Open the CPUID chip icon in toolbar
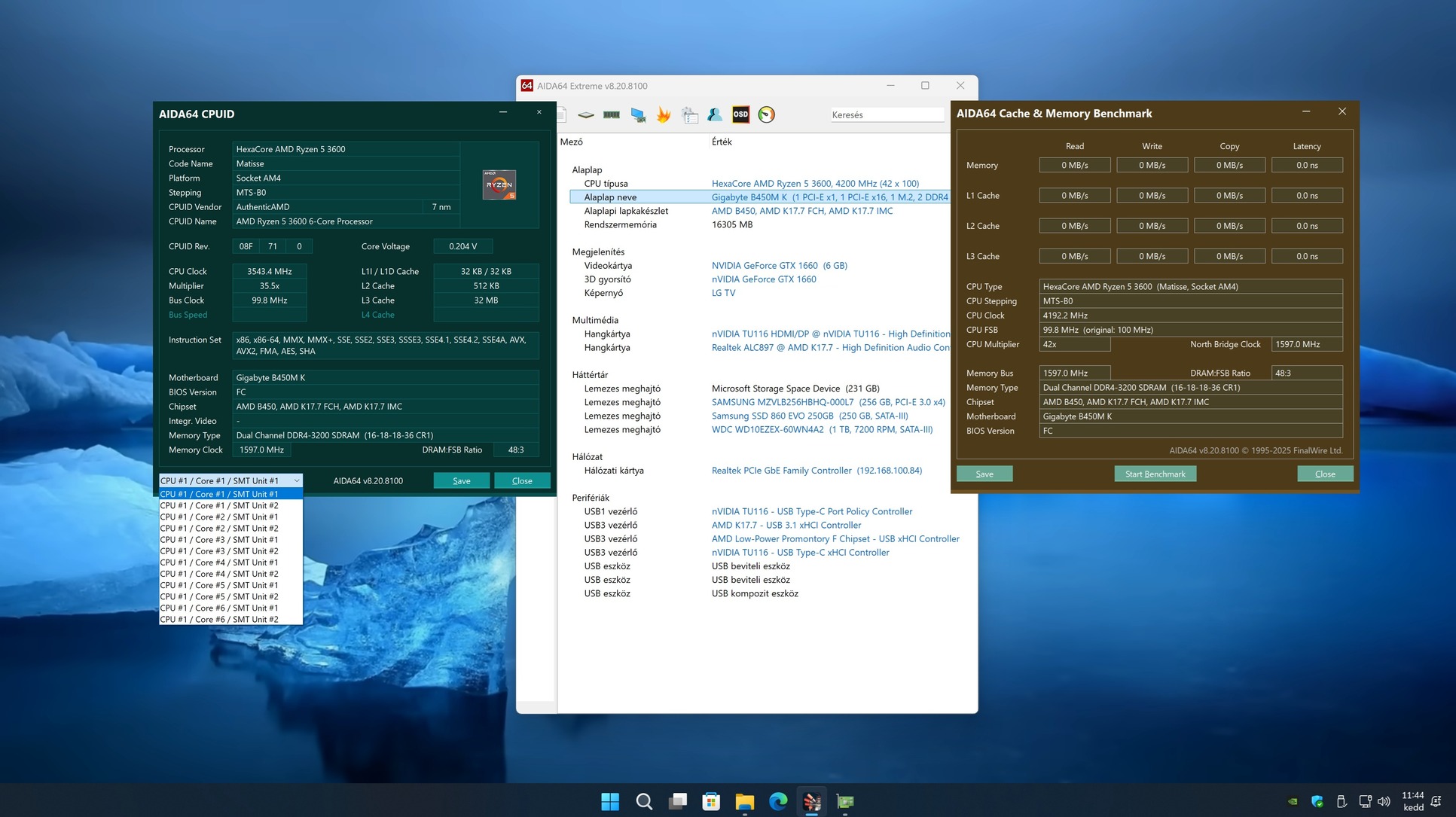This screenshot has width=1456, height=817. click(x=586, y=115)
